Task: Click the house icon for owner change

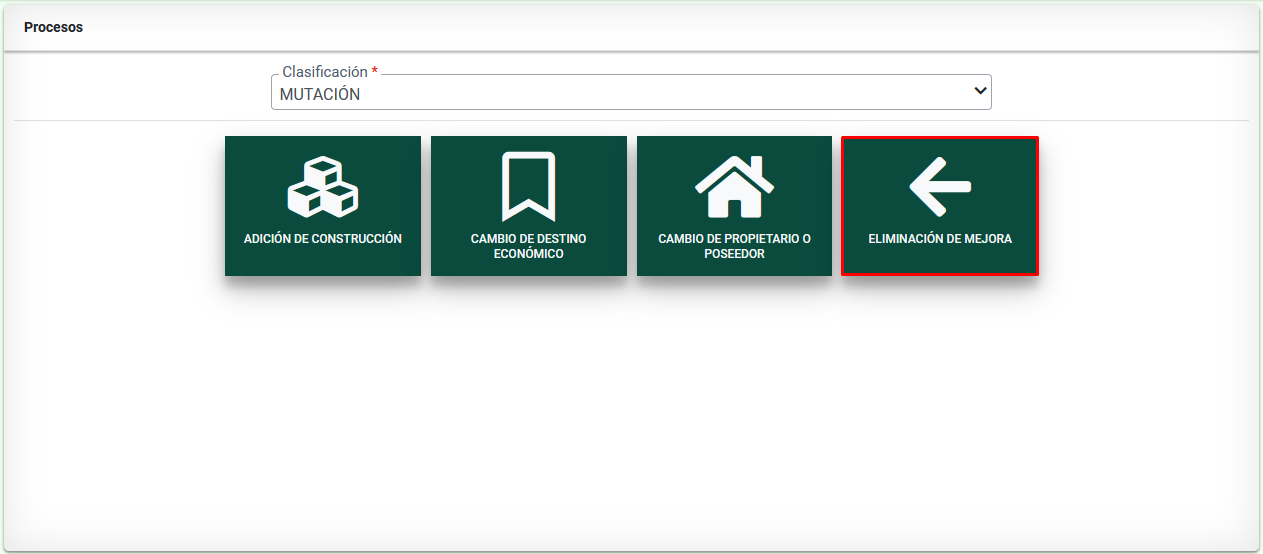Action: point(734,187)
